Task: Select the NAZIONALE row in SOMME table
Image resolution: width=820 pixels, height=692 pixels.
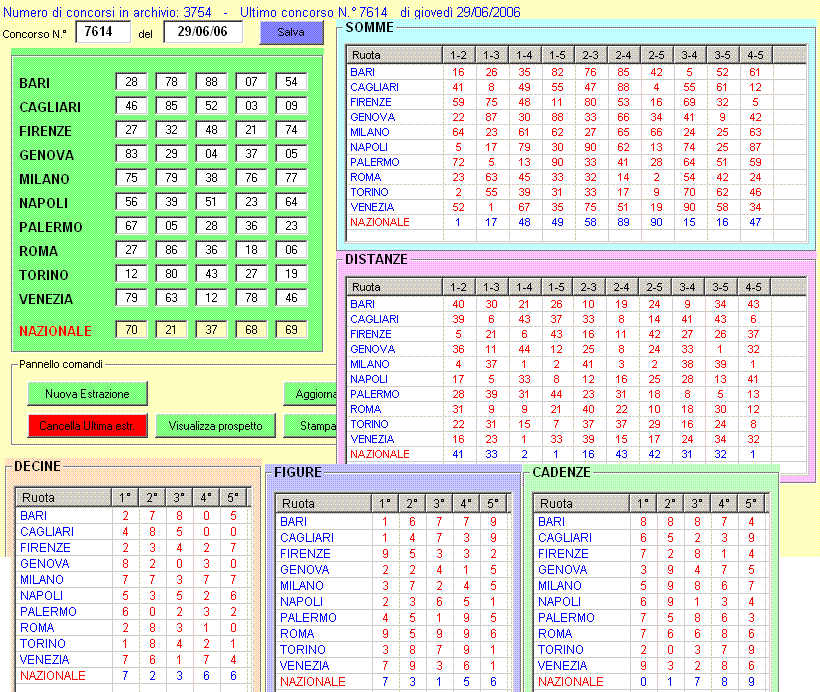Action: (576, 222)
